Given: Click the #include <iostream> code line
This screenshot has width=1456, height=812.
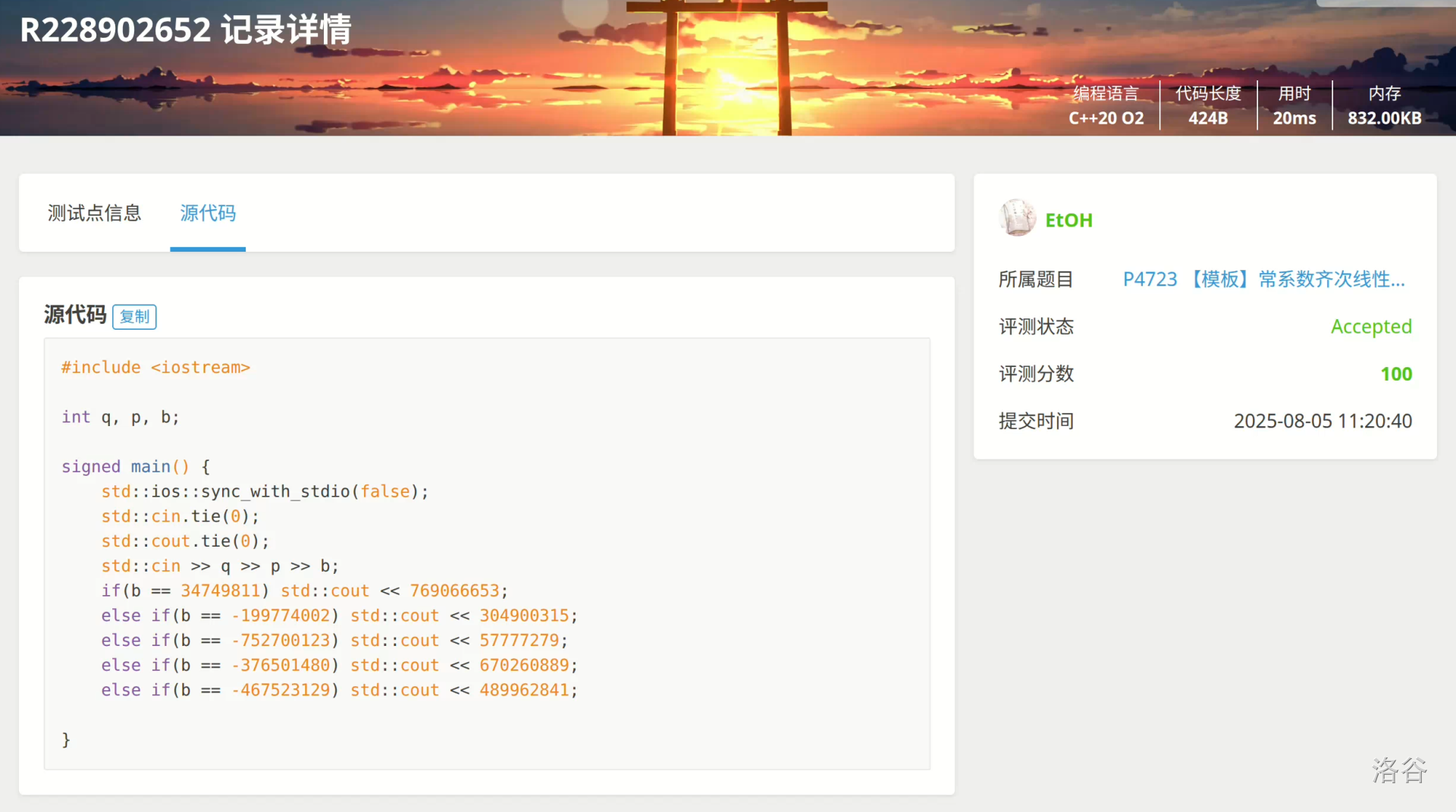Looking at the screenshot, I should click(x=155, y=367).
